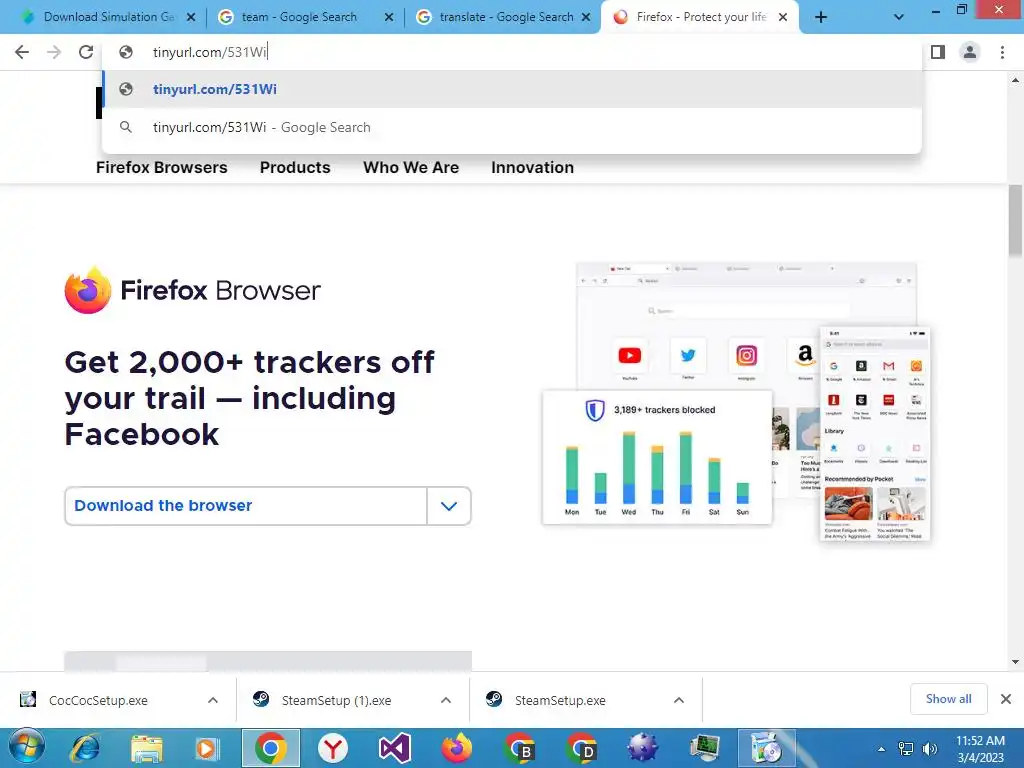This screenshot has height=768, width=1024.
Task: Click the scrollbar down arrow
Action: point(1015,662)
